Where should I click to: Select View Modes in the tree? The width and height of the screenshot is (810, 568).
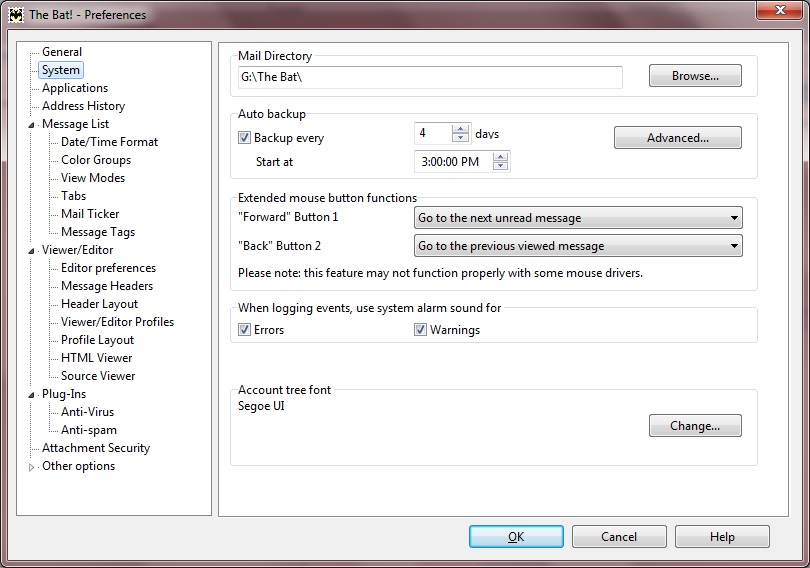pos(93,178)
